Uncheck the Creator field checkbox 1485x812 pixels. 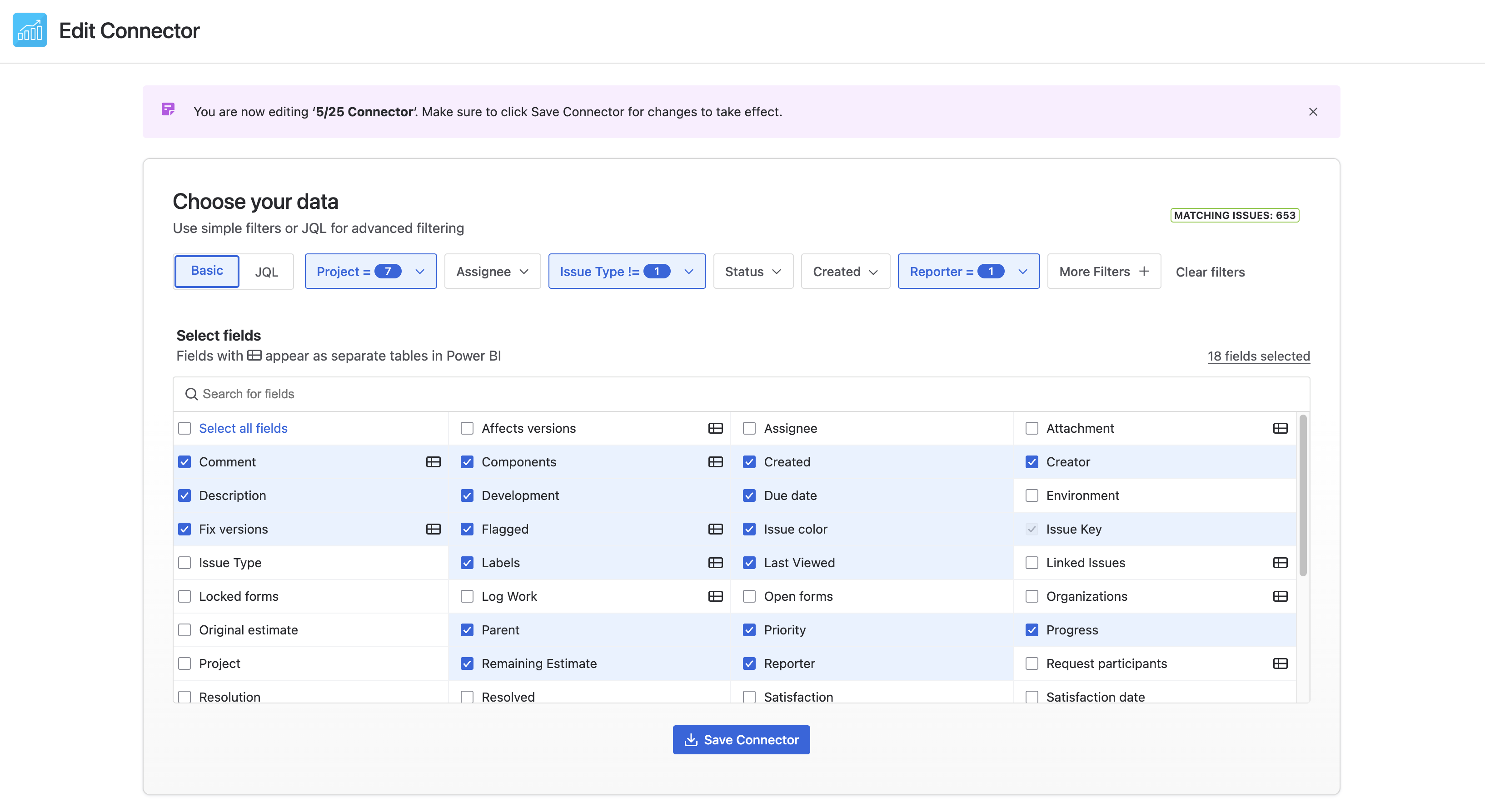(1032, 461)
